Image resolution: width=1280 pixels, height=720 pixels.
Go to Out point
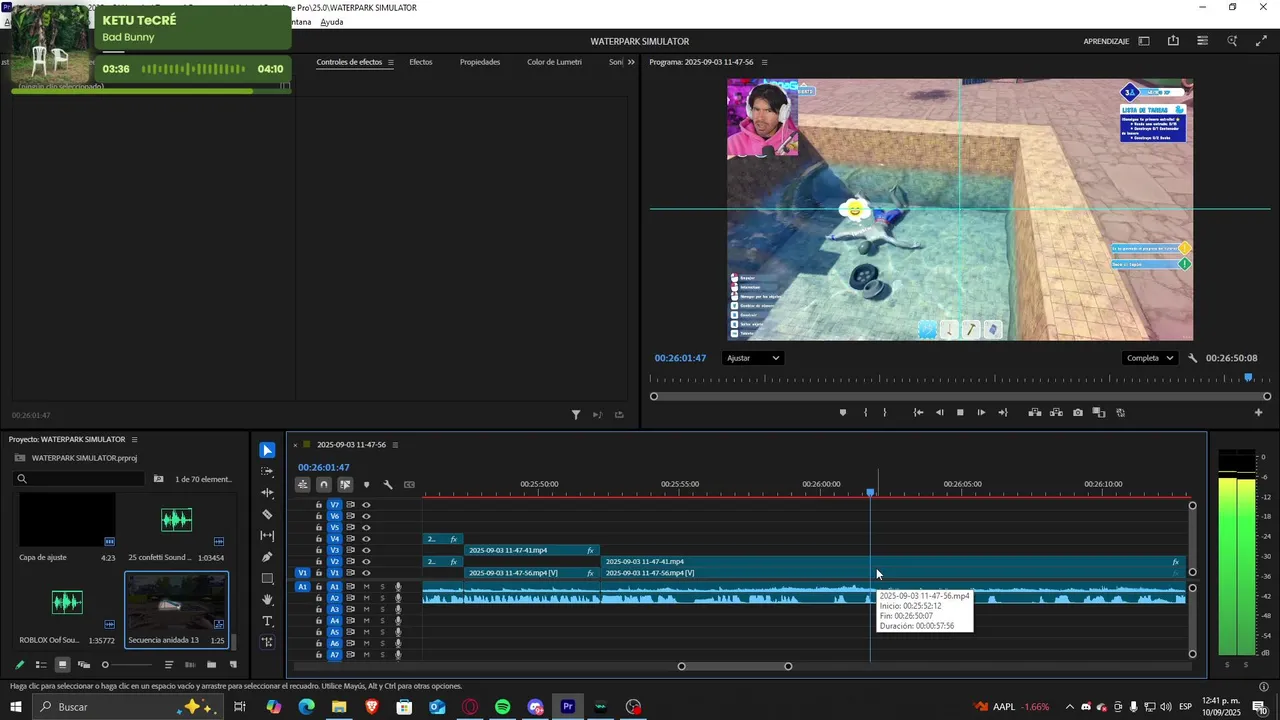click(1002, 412)
